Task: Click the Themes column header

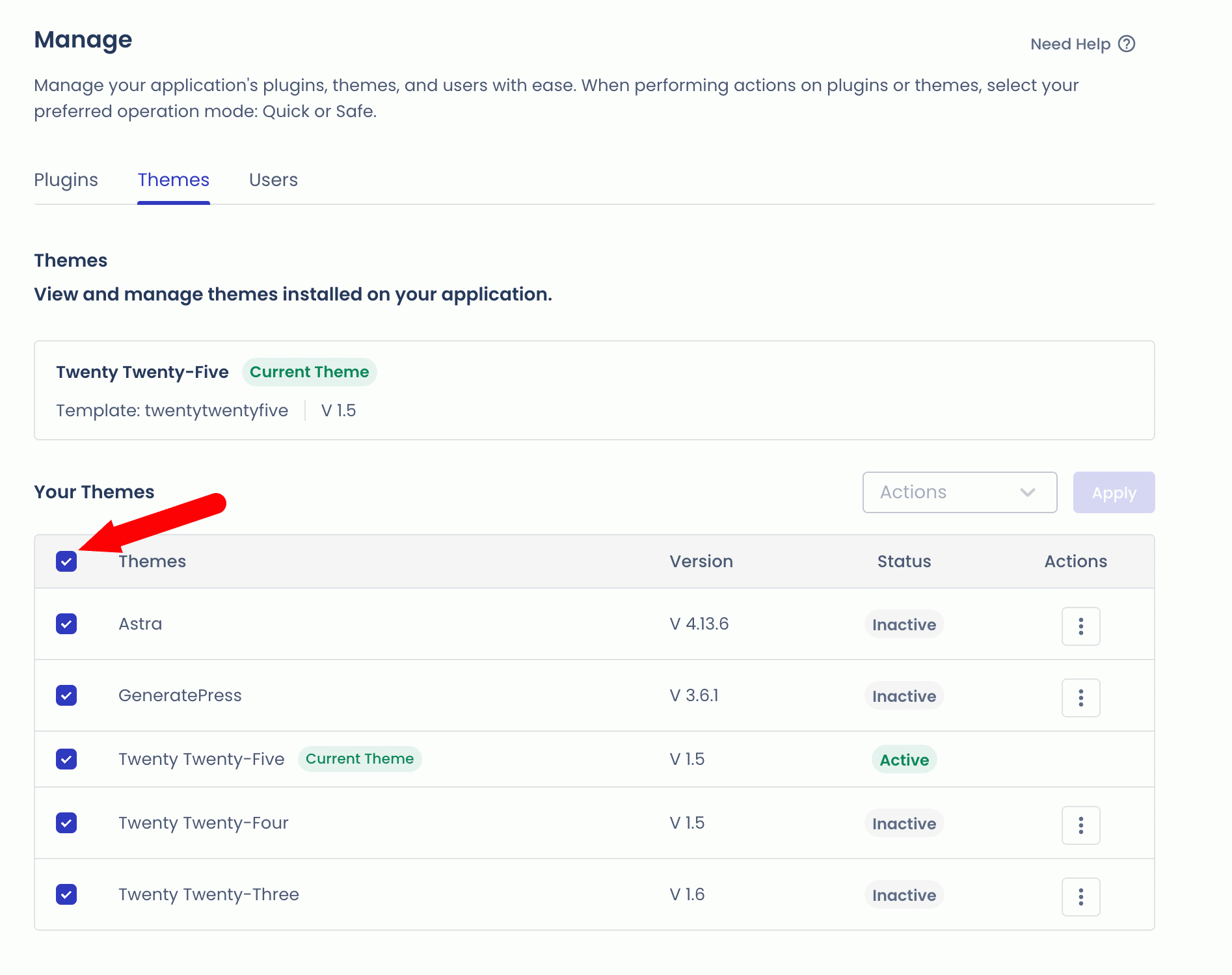Action: tap(152, 561)
